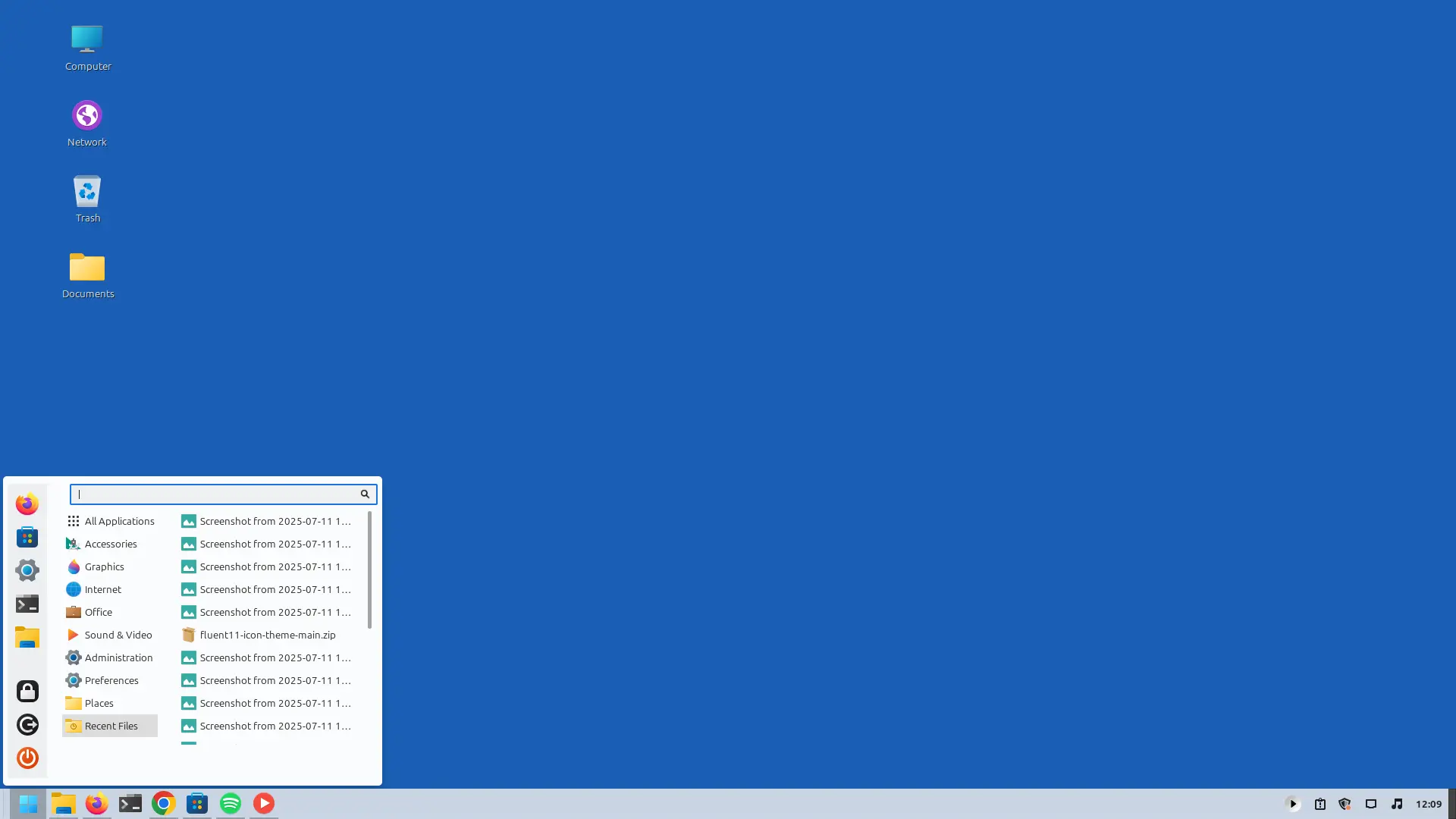The height and width of the screenshot is (819, 1456).
Task: Click the menu search input field
Action: 223,494
